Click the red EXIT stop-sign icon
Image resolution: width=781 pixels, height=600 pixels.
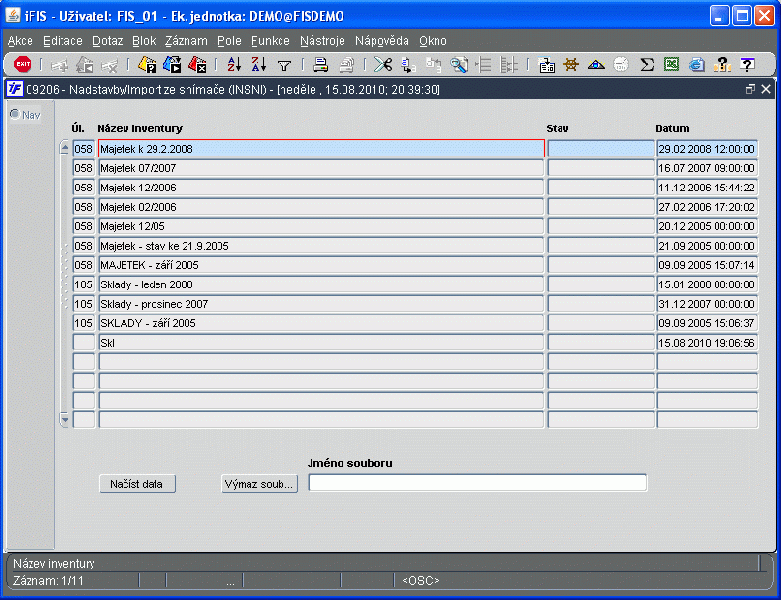coord(22,64)
